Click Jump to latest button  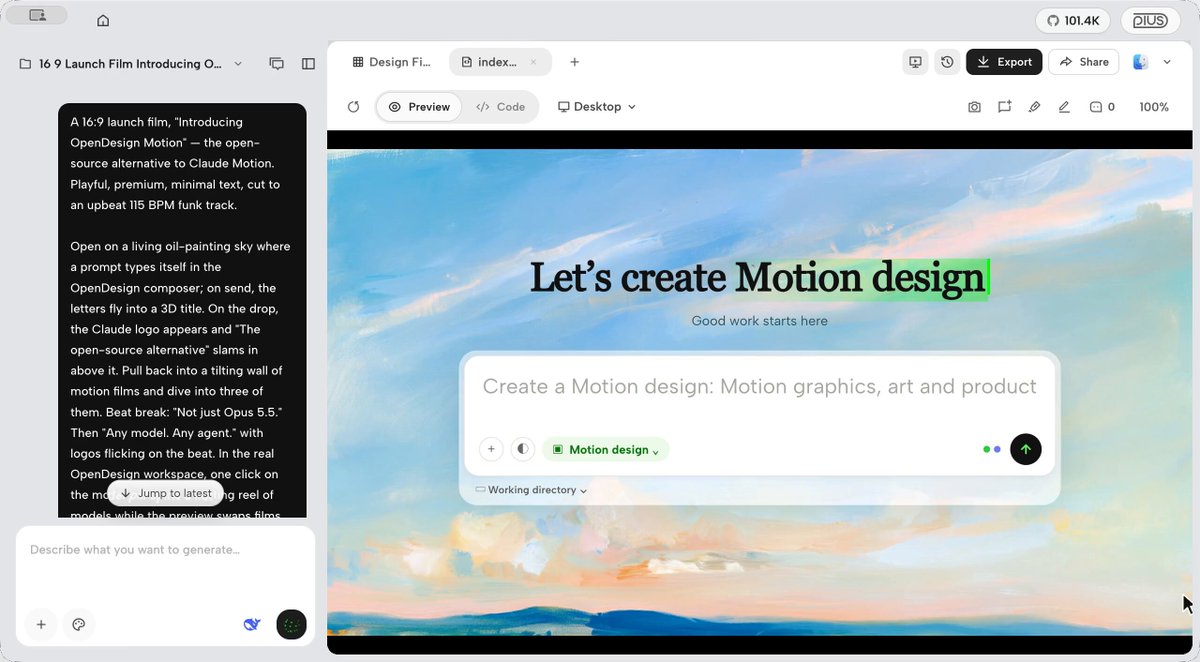[x=166, y=493]
